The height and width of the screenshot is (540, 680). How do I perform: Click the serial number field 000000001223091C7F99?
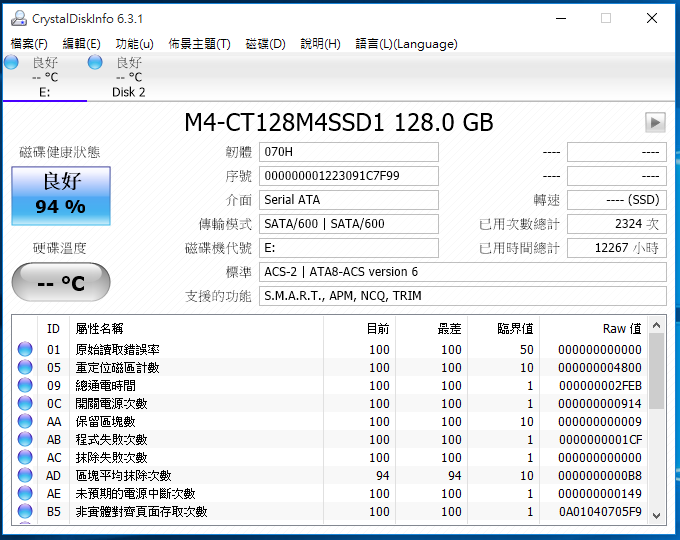(349, 176)
